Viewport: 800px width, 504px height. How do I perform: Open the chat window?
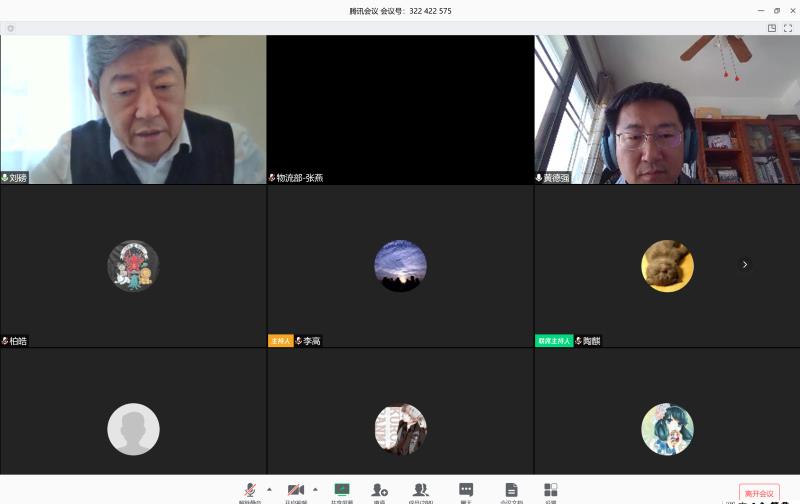click(466, 491)
